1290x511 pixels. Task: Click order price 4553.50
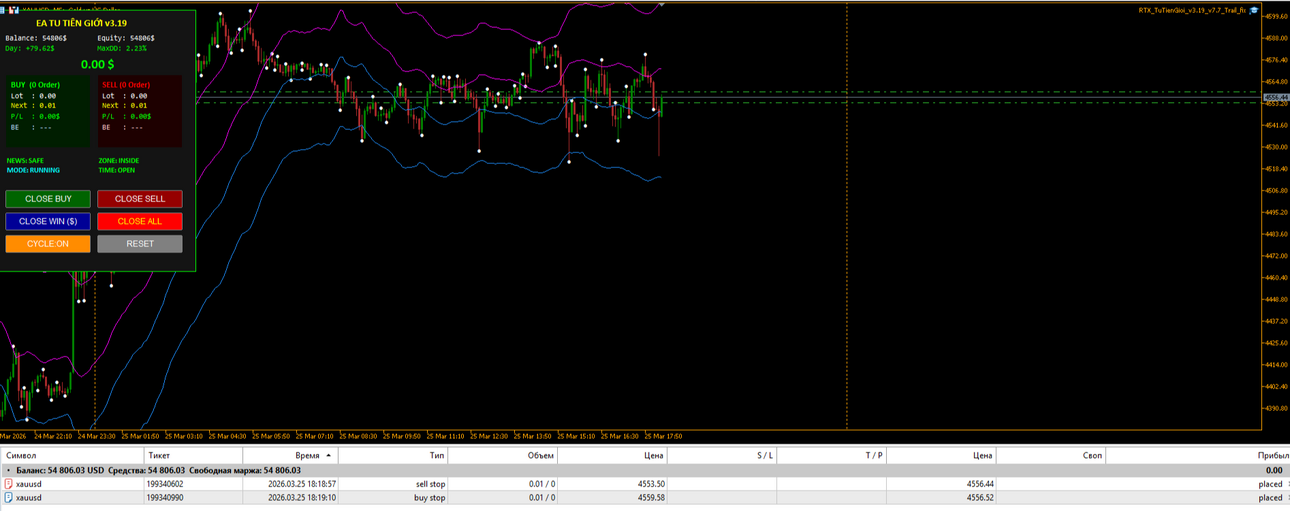[651, 484]
